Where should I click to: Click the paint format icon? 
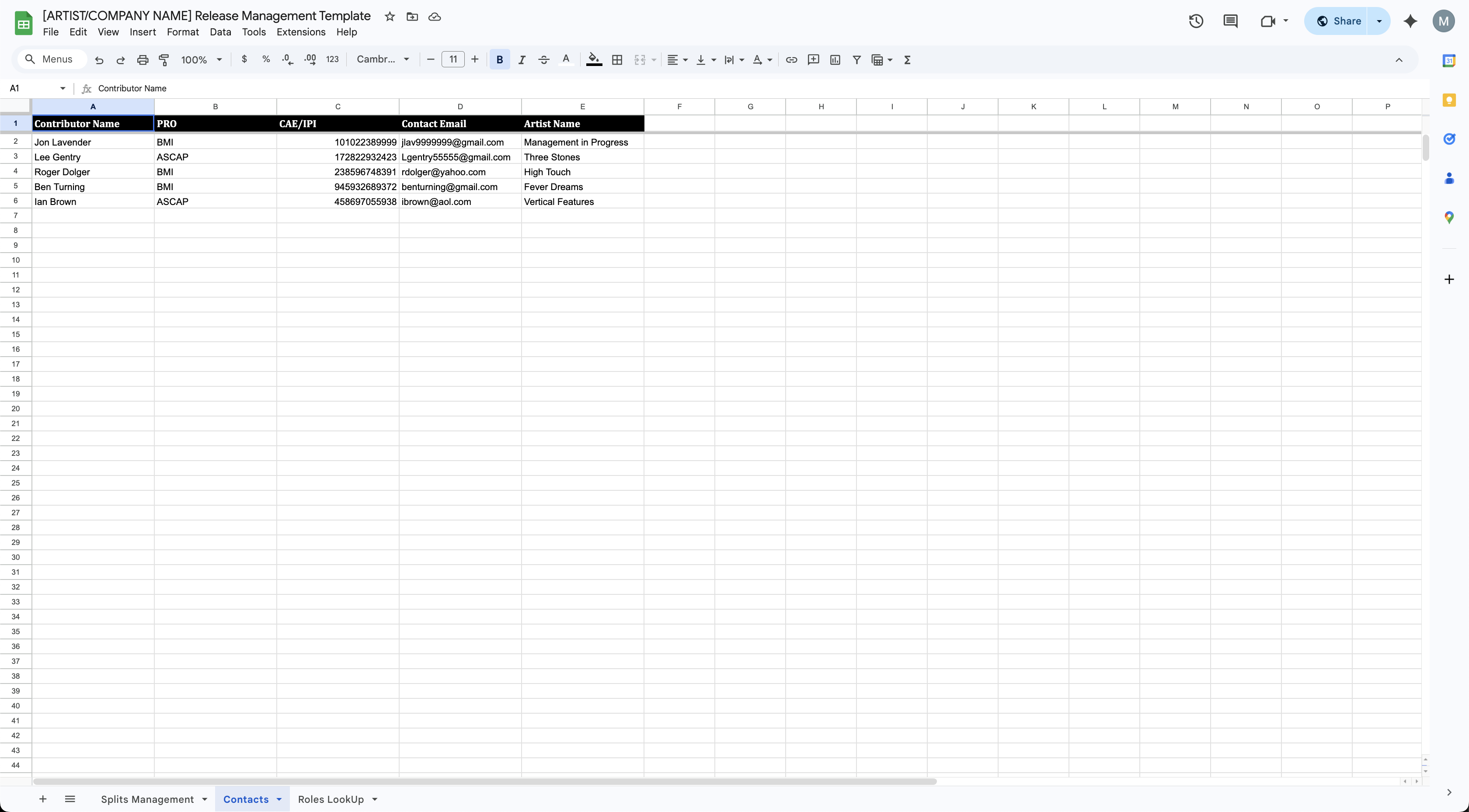coord(164,60)
